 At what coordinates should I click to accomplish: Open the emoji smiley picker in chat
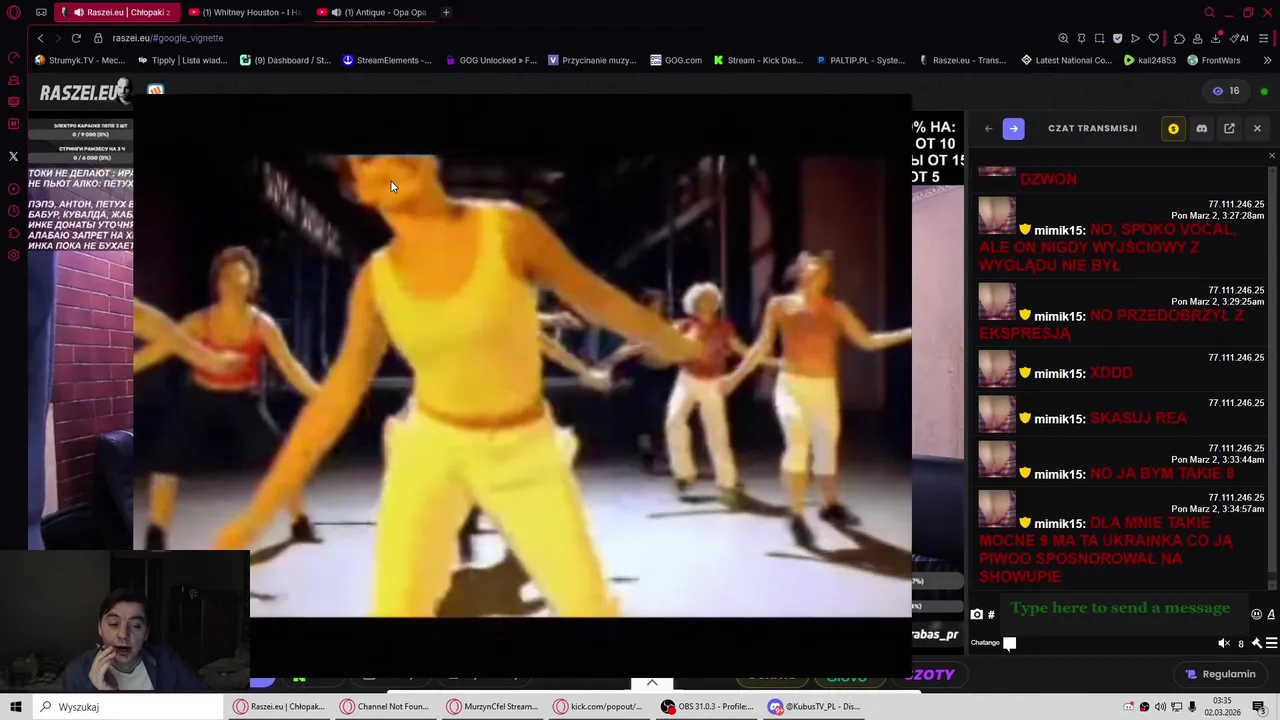(x=1257, y=614)
